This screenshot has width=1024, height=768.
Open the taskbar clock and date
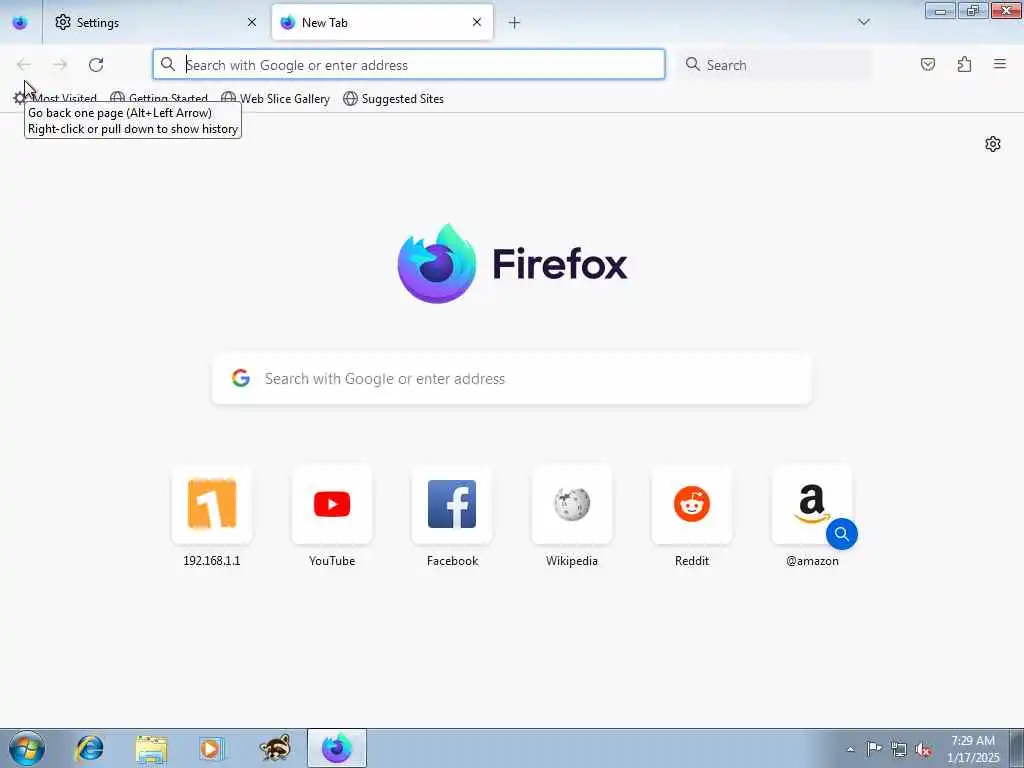tap(973, 749)
